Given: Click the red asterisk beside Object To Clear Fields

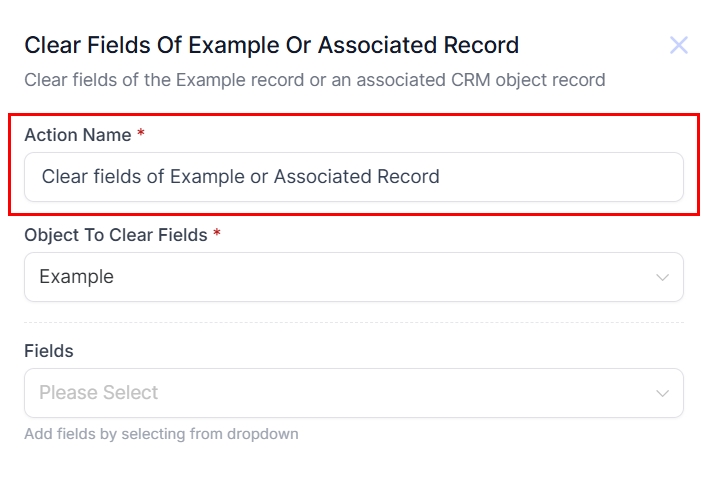Looking at the screenshot, I should (x=217, y=234).
